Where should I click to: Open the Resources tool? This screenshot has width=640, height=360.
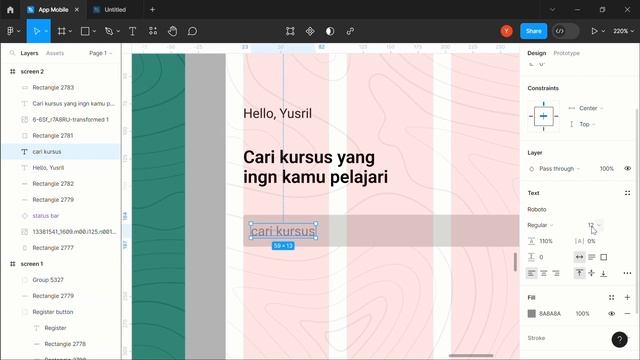pyautogui.click(x=153, y=31)
